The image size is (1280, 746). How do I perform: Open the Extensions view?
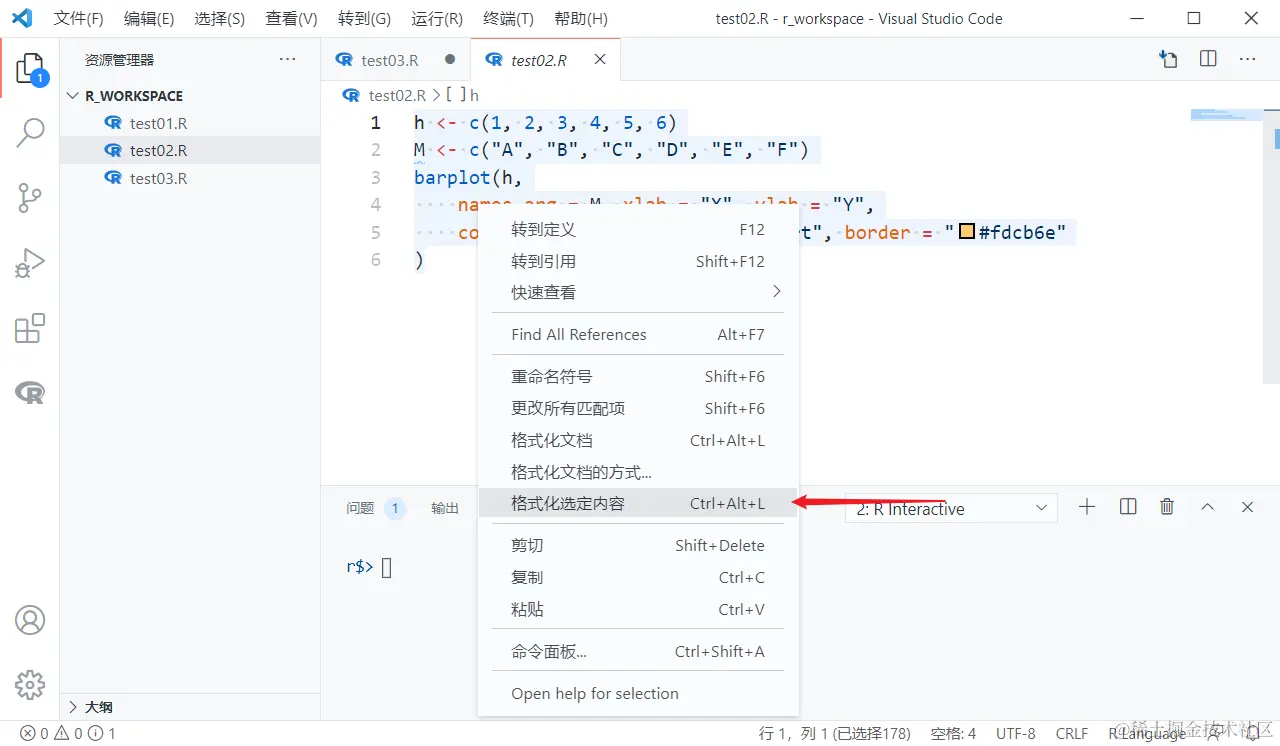click(x=30, y=328)
